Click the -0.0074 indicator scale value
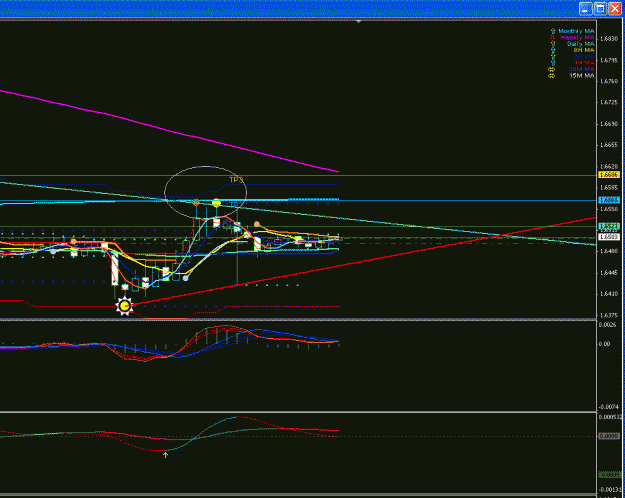The height and width of the screenshot is (498, 625). pos(609,407)
